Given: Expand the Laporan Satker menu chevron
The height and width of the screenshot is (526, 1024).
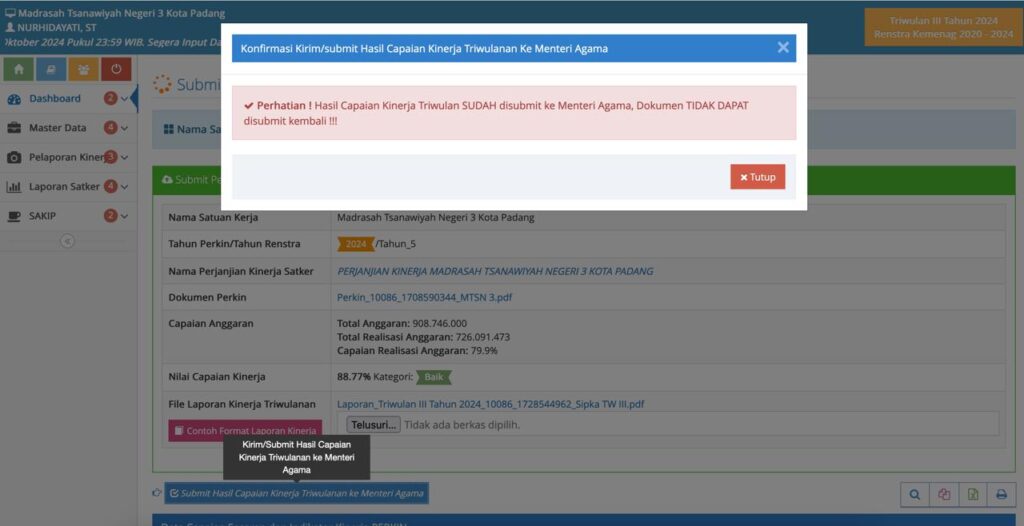Looking at the screenshot, I should pyautogui.click(x=125, y=187).
